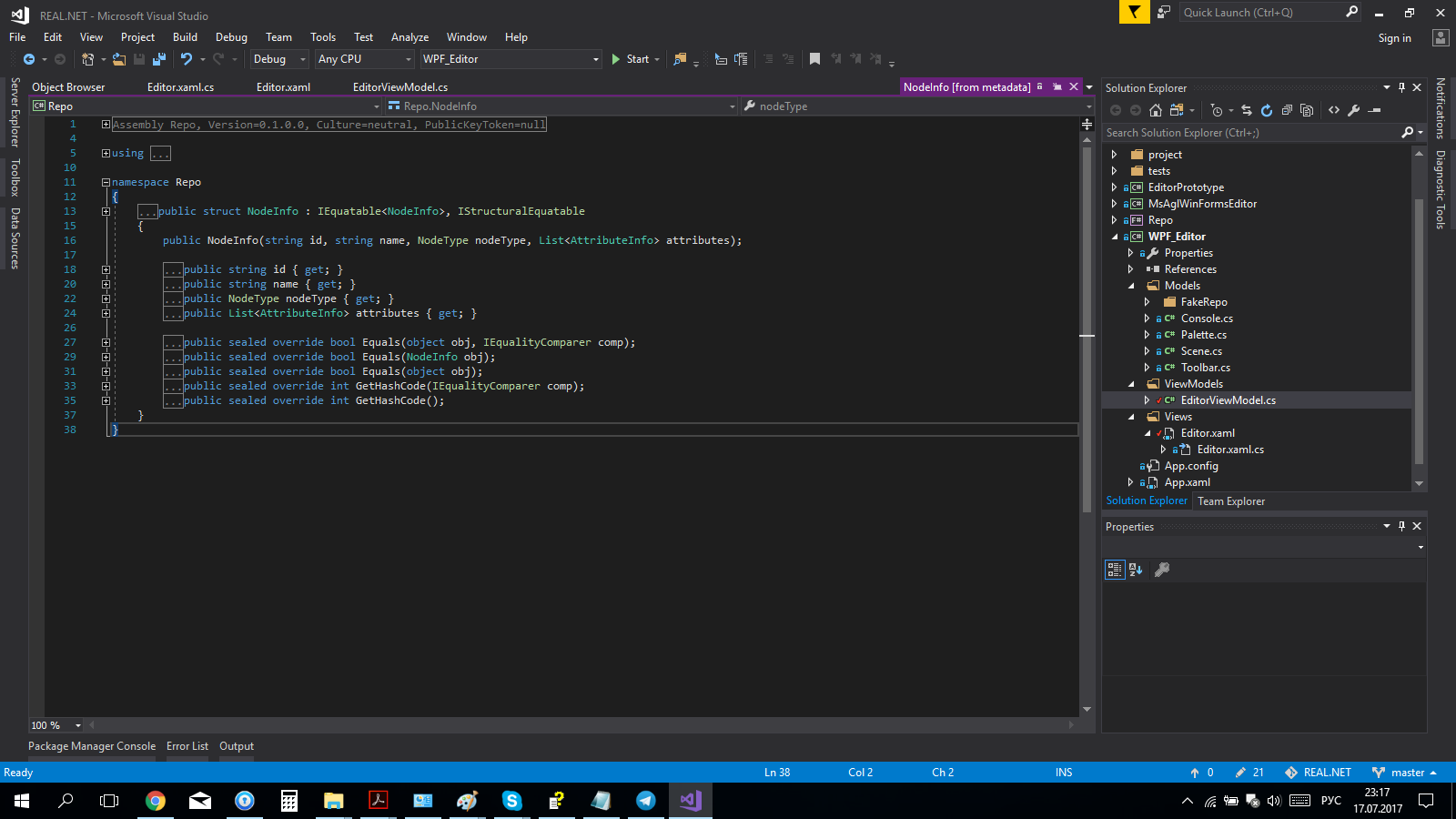The image size is (1456, 819).
Task: Click the Collapse All icon in Solution Explorer
Action: [x=1287, y=110]
